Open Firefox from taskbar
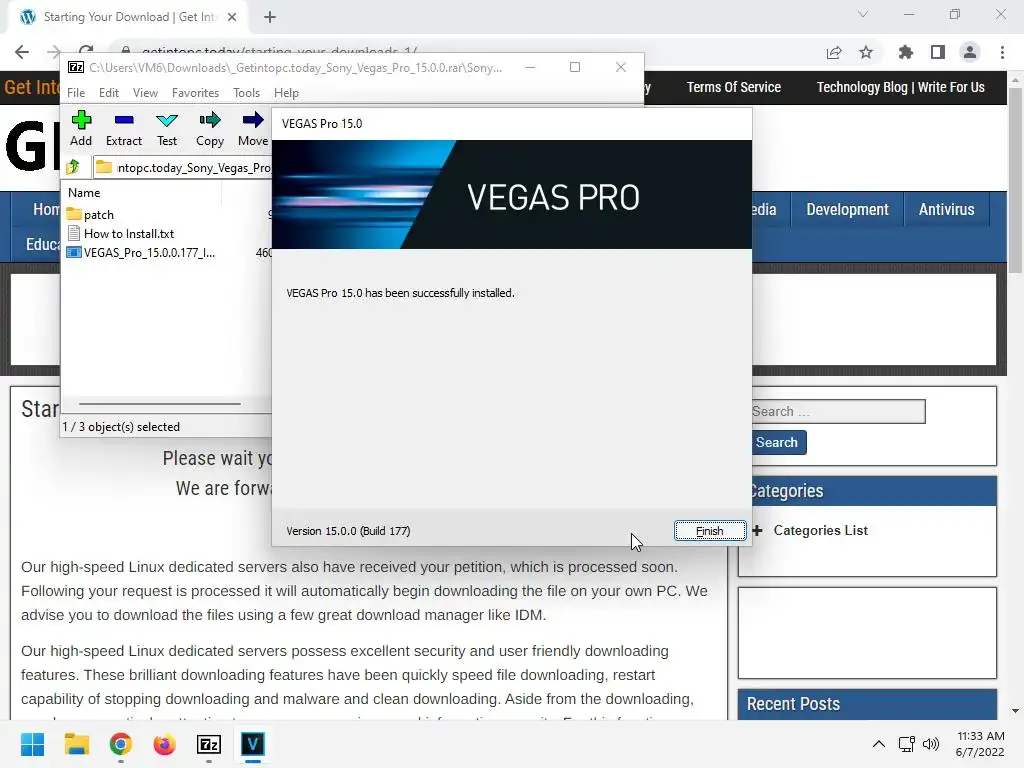This screenshot has width=1024, height=768. tap(165, 744)
